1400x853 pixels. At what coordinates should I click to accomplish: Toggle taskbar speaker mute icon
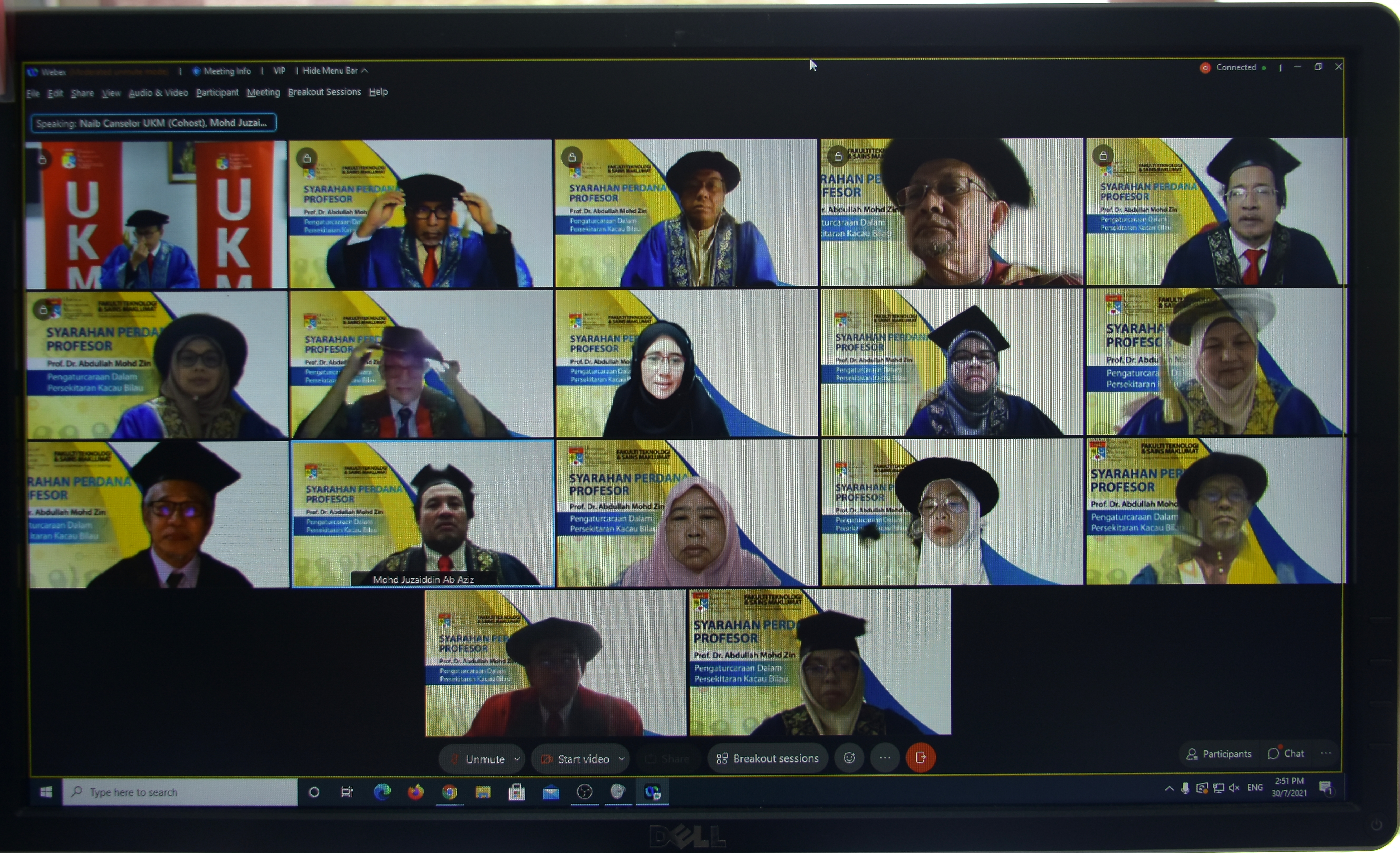(x=1234, y=788)
